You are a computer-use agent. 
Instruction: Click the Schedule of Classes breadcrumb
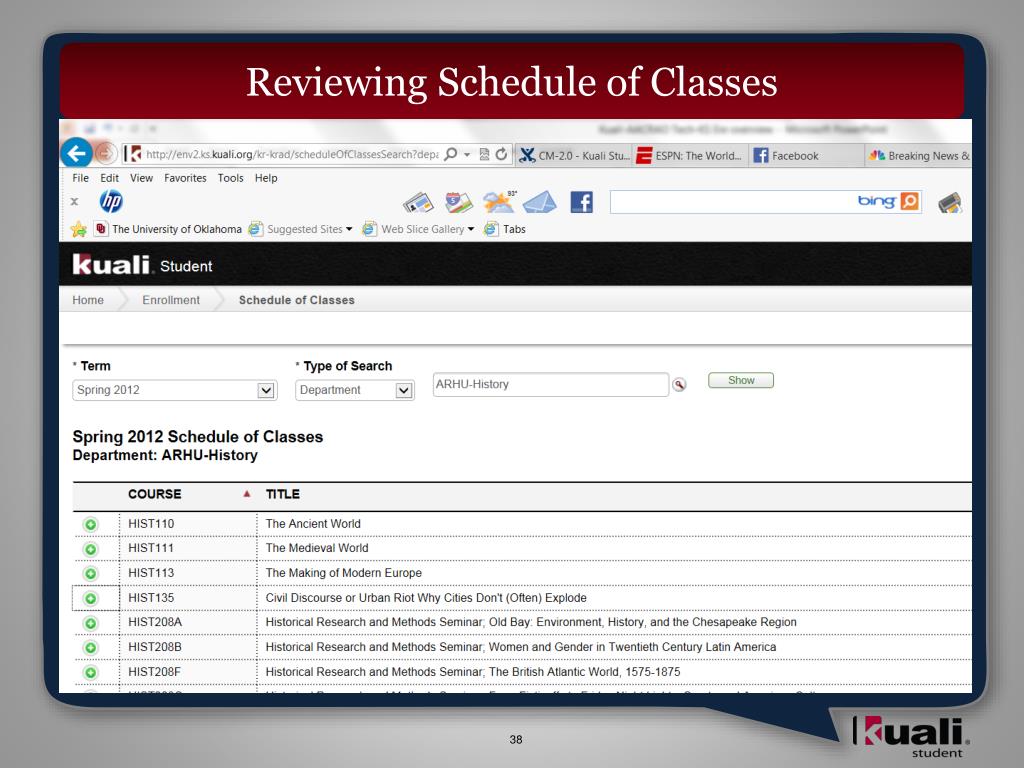click(x=296, y=300)
